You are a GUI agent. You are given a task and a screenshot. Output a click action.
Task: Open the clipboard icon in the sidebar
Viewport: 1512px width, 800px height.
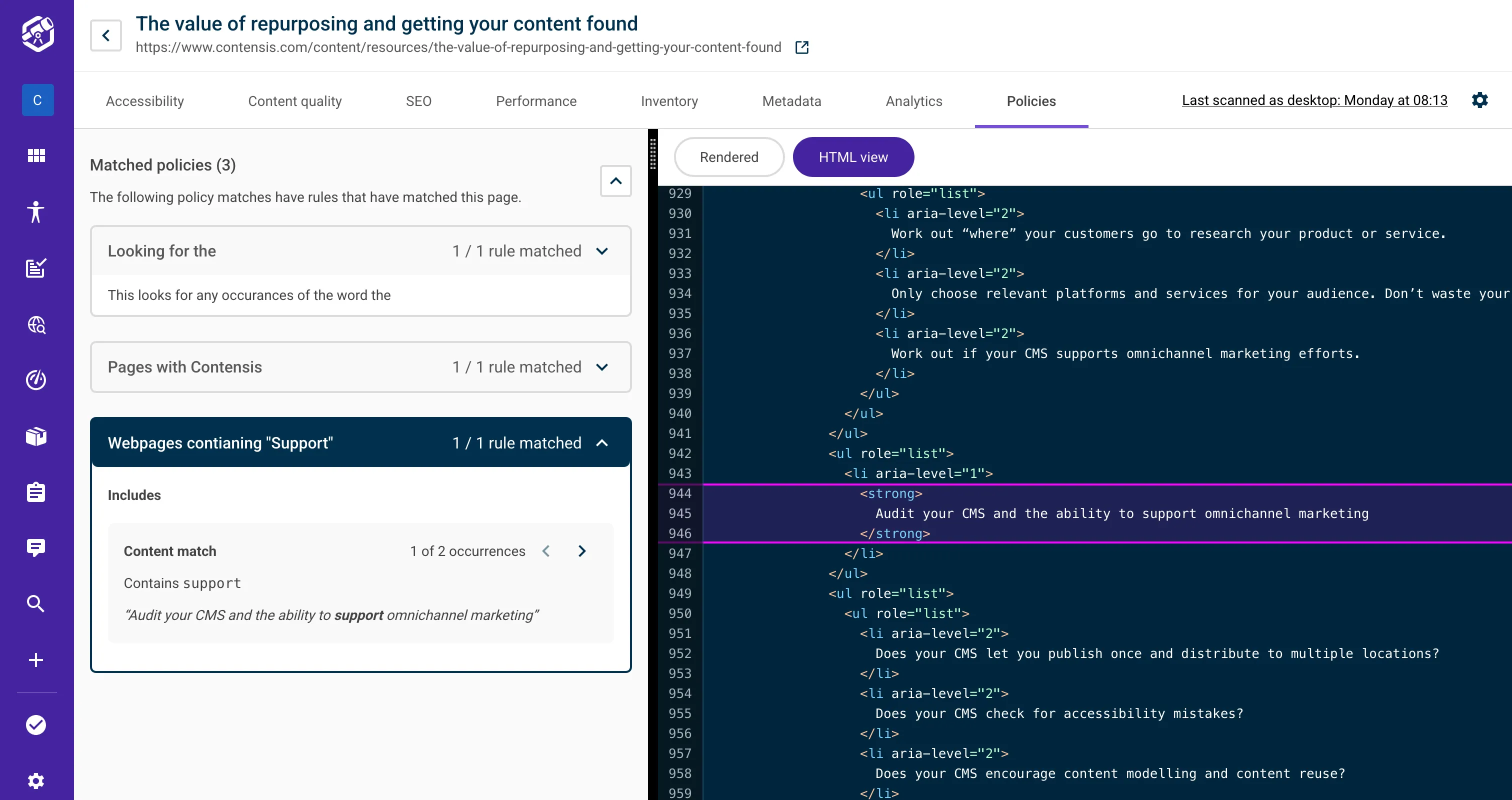point(36,492)
